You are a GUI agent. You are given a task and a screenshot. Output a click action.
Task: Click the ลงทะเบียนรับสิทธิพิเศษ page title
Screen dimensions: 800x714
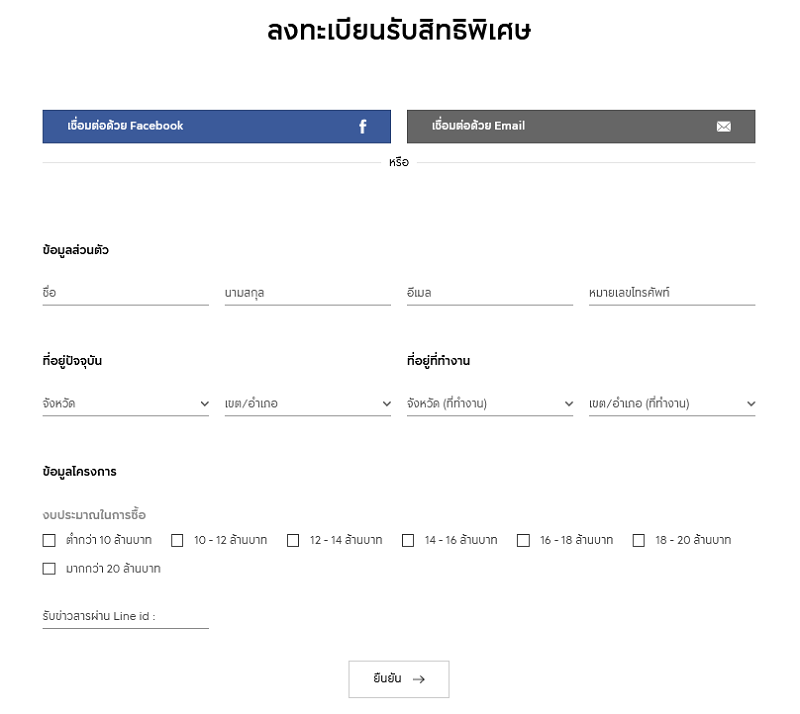(399, 30)
